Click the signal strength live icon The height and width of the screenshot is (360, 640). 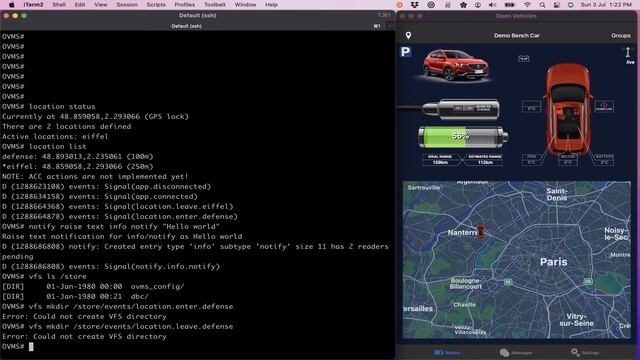(629, 56)
